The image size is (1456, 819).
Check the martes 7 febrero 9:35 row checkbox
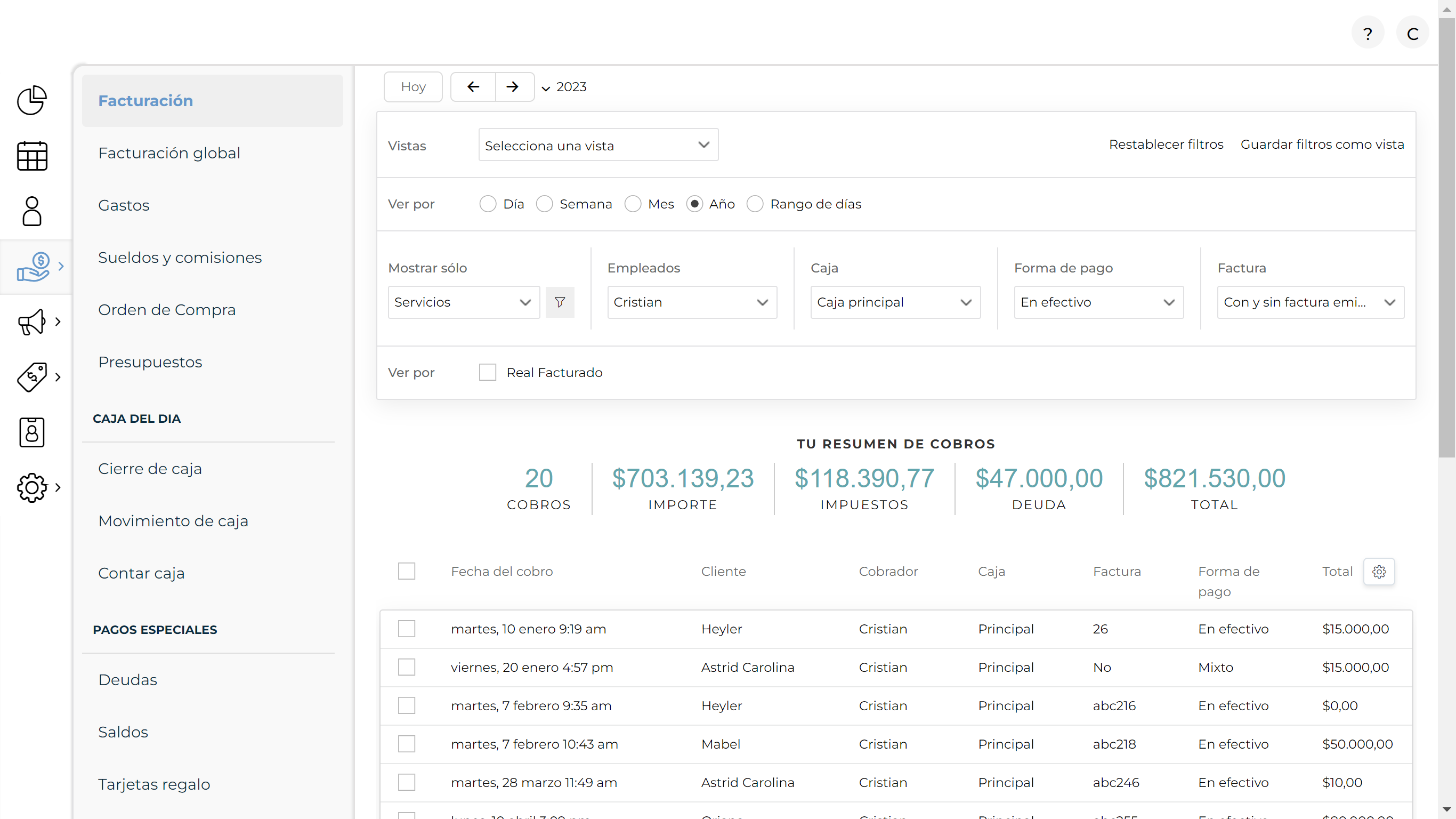tap(407, 706)
